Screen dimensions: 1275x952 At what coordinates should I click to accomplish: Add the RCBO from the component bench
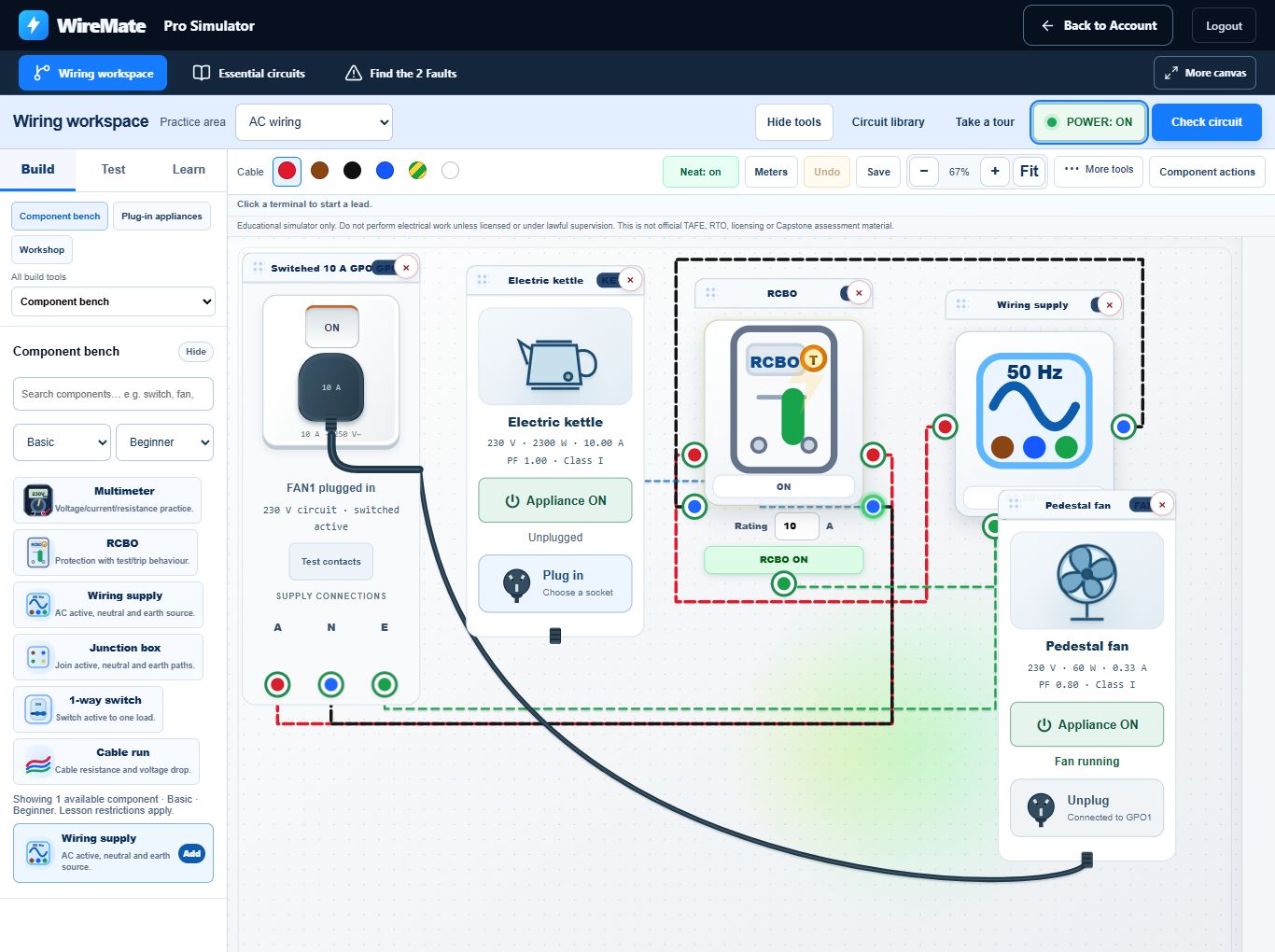(x=105, y=552)
